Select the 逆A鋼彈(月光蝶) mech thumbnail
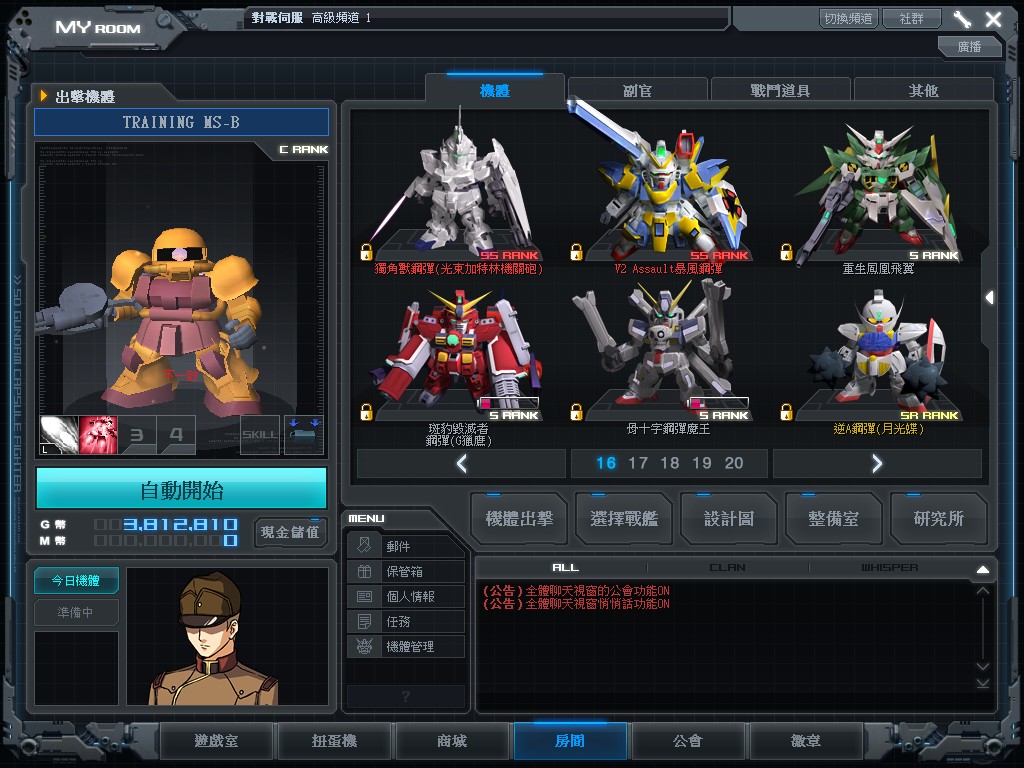The image size is (1024, 768). click(x=878, y=353)
